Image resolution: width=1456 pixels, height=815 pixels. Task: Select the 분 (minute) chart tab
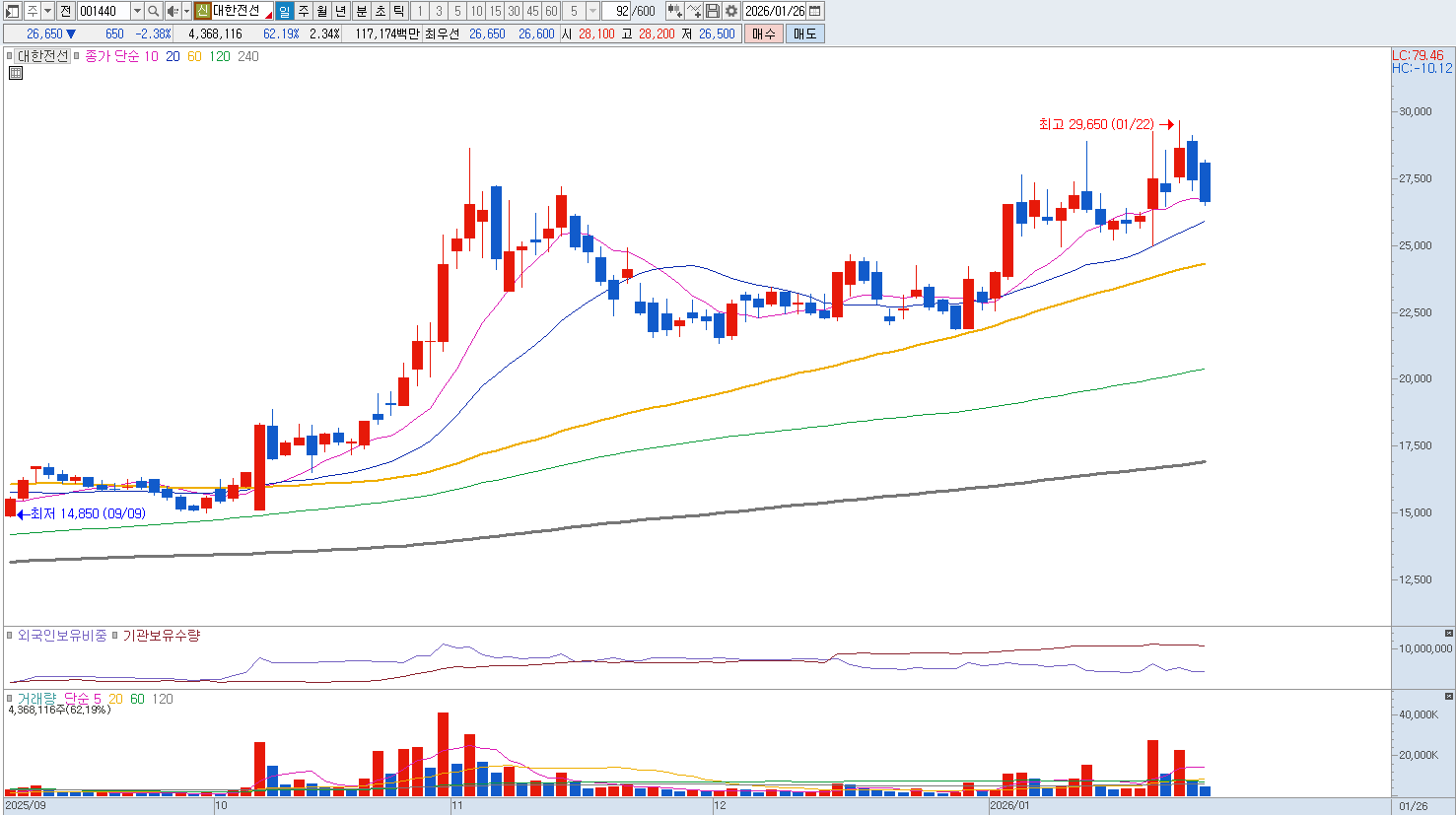click(x=361, y=11)
